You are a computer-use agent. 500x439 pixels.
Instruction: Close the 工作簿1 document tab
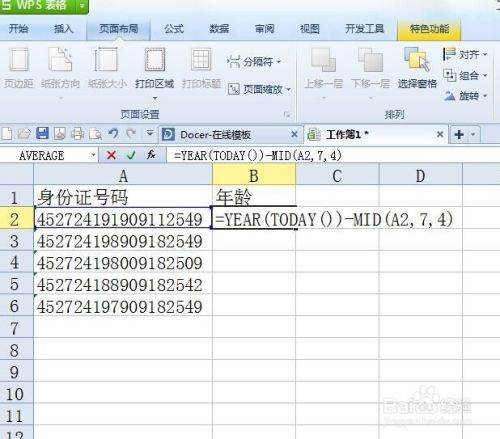440,134
